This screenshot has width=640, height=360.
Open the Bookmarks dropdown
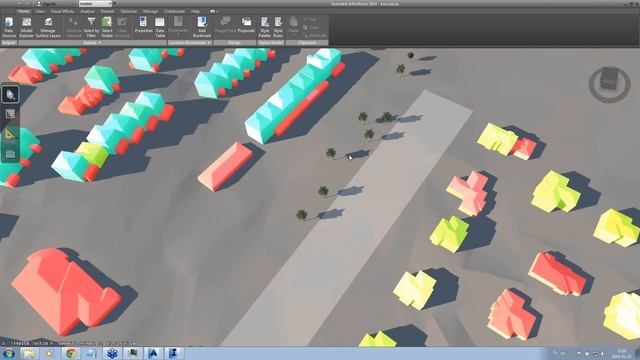tap(178, 27)
